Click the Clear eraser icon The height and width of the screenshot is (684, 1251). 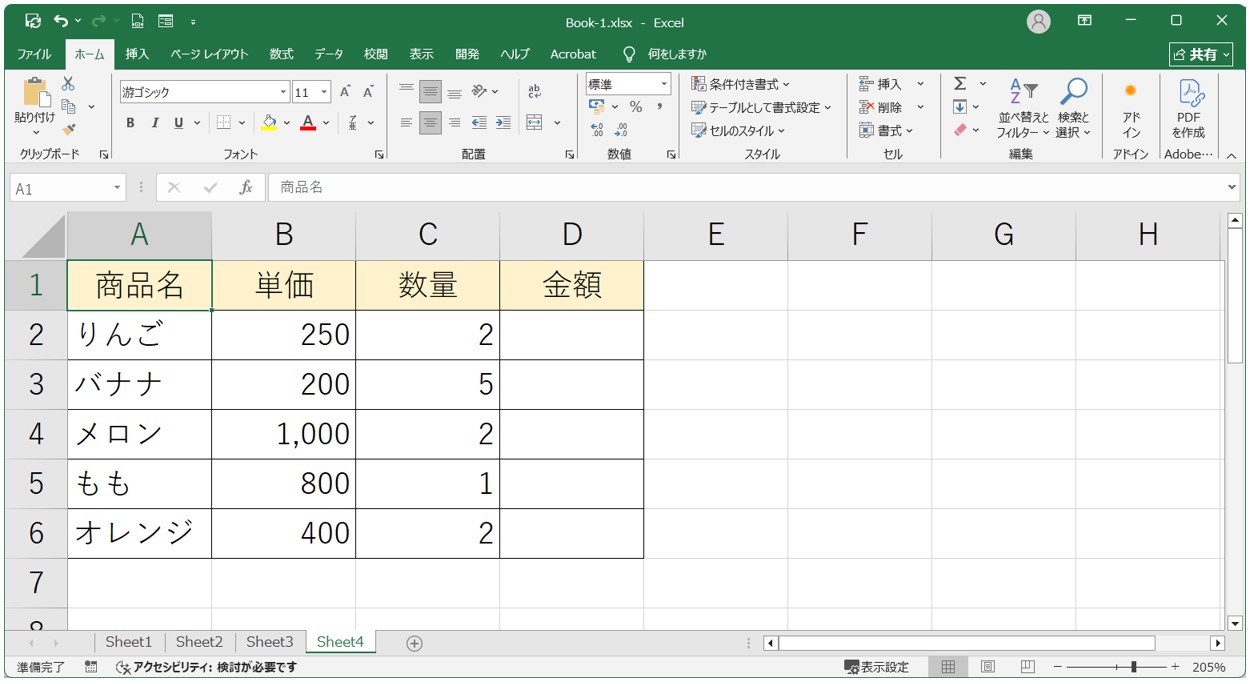pyautogui.click(x=960, y=130)
